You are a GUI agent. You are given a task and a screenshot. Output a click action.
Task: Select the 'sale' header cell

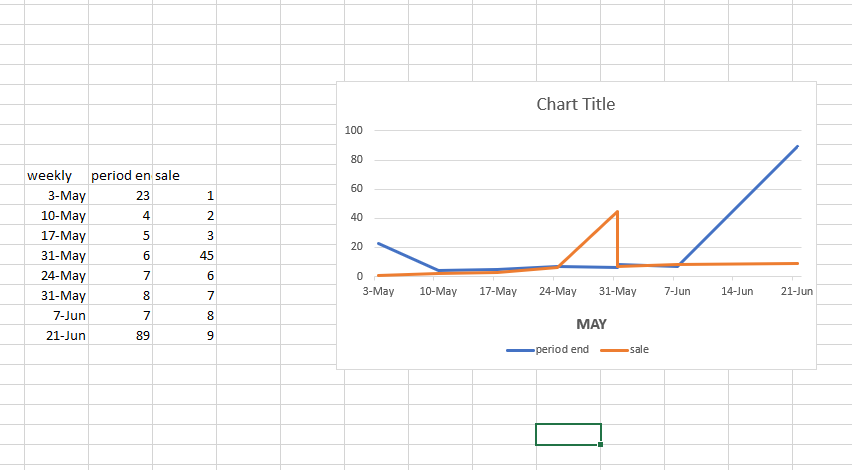click(x=185, y=175)
